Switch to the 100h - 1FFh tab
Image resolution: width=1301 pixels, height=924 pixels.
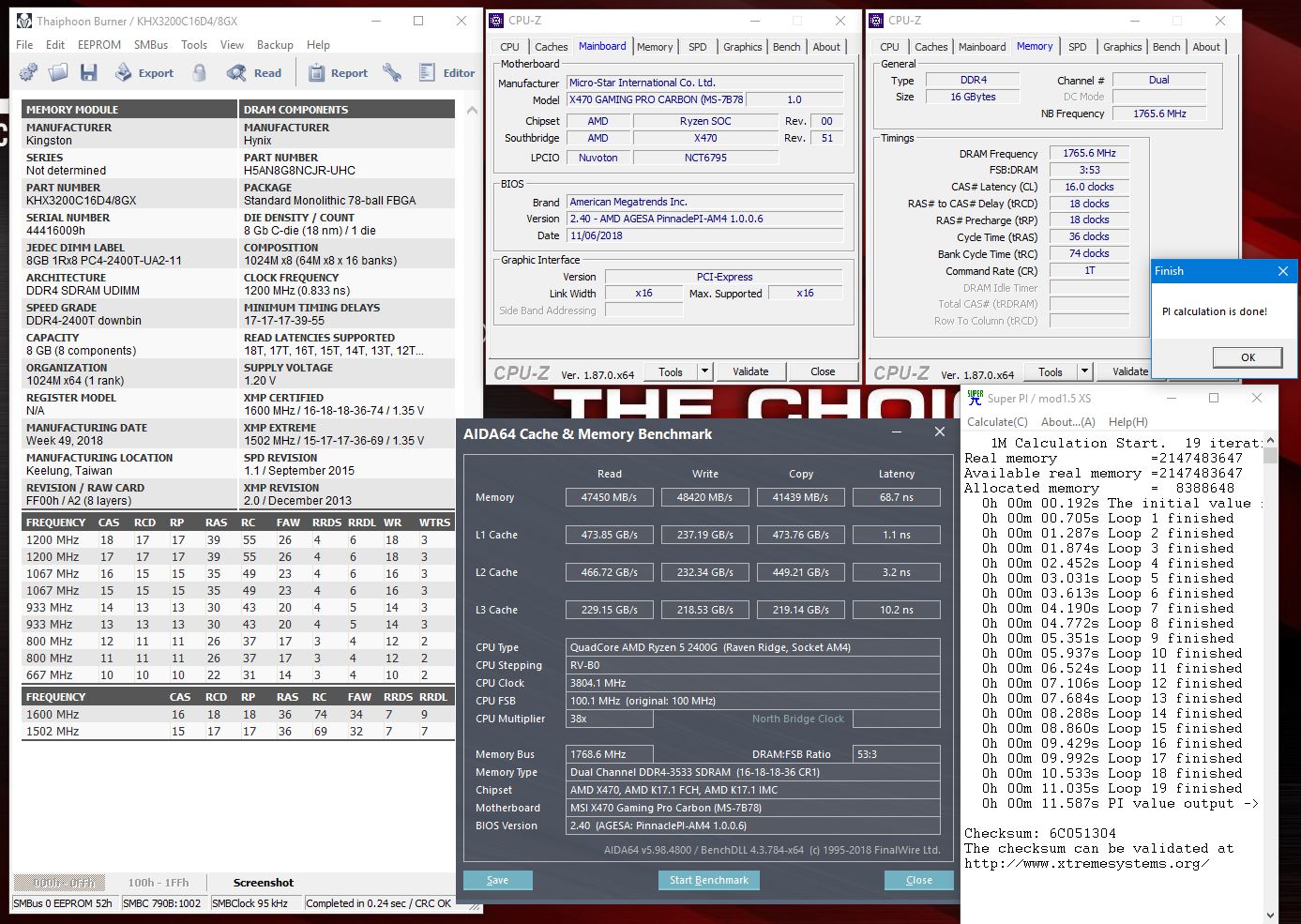click(x=159, y=883)
